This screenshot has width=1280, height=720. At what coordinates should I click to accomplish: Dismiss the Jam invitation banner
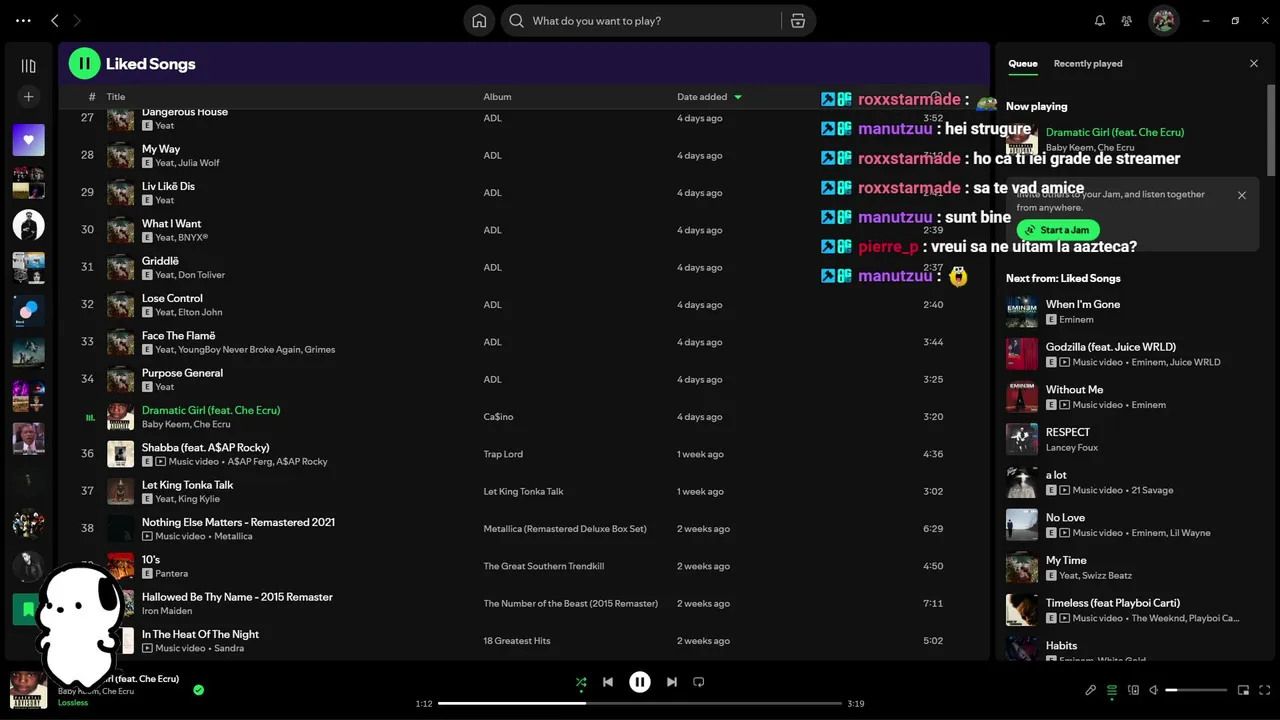[x=1242, y=195]
